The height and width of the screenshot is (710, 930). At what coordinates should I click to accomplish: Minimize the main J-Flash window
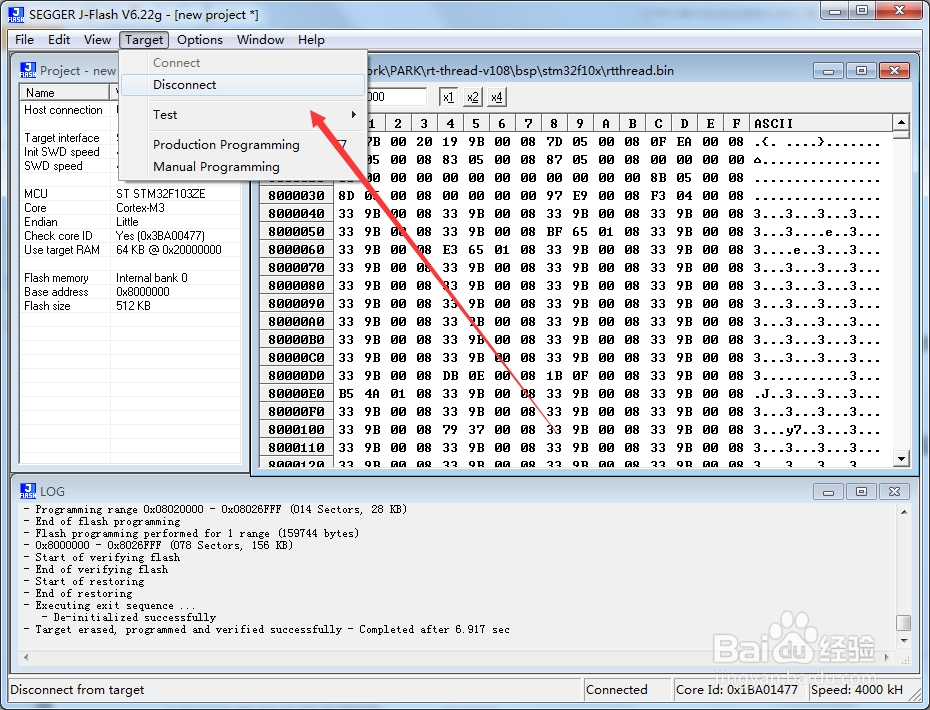coord(835,11)
